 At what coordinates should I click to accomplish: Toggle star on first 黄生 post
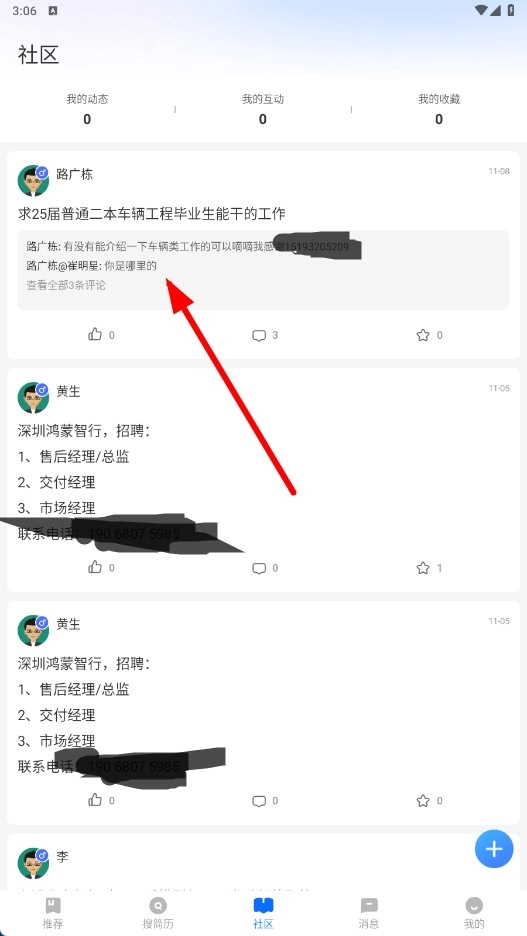pos(423,568)
